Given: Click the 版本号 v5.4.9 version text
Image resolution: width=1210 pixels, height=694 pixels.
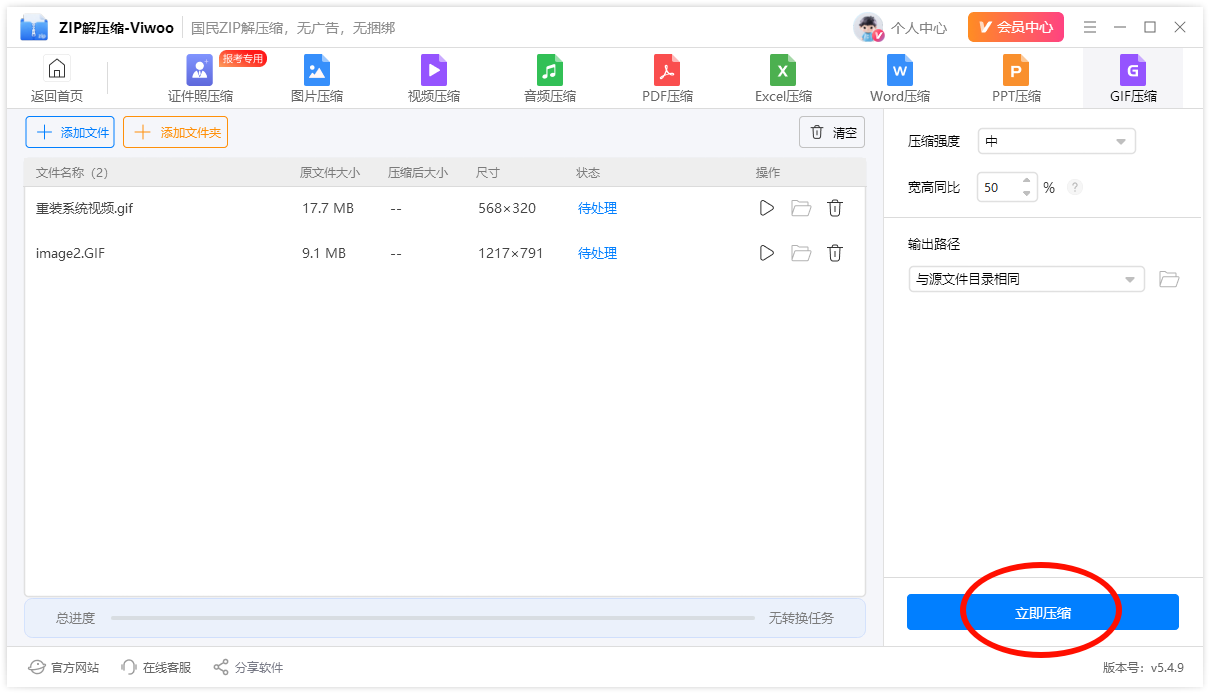Looking at the screenshot, I should click(x=1143, y=667).
